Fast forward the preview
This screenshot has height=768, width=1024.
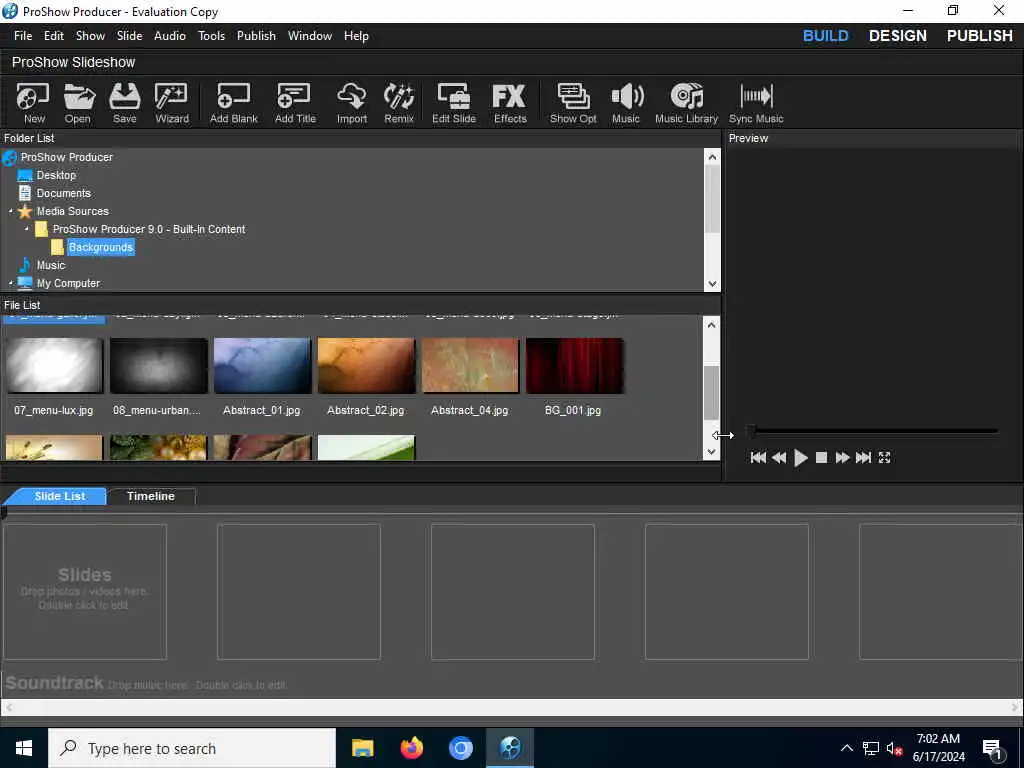point(842,458)
